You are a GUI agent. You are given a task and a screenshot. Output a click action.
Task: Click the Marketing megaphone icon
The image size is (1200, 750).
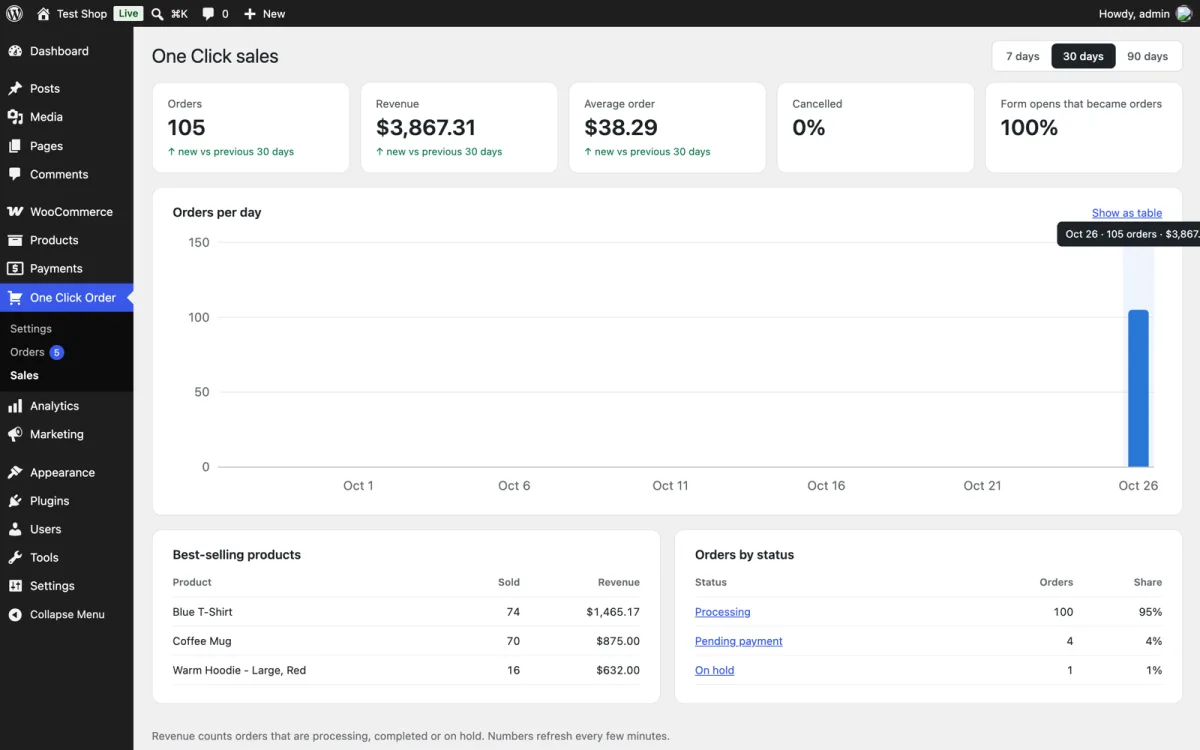coord(15,435)
